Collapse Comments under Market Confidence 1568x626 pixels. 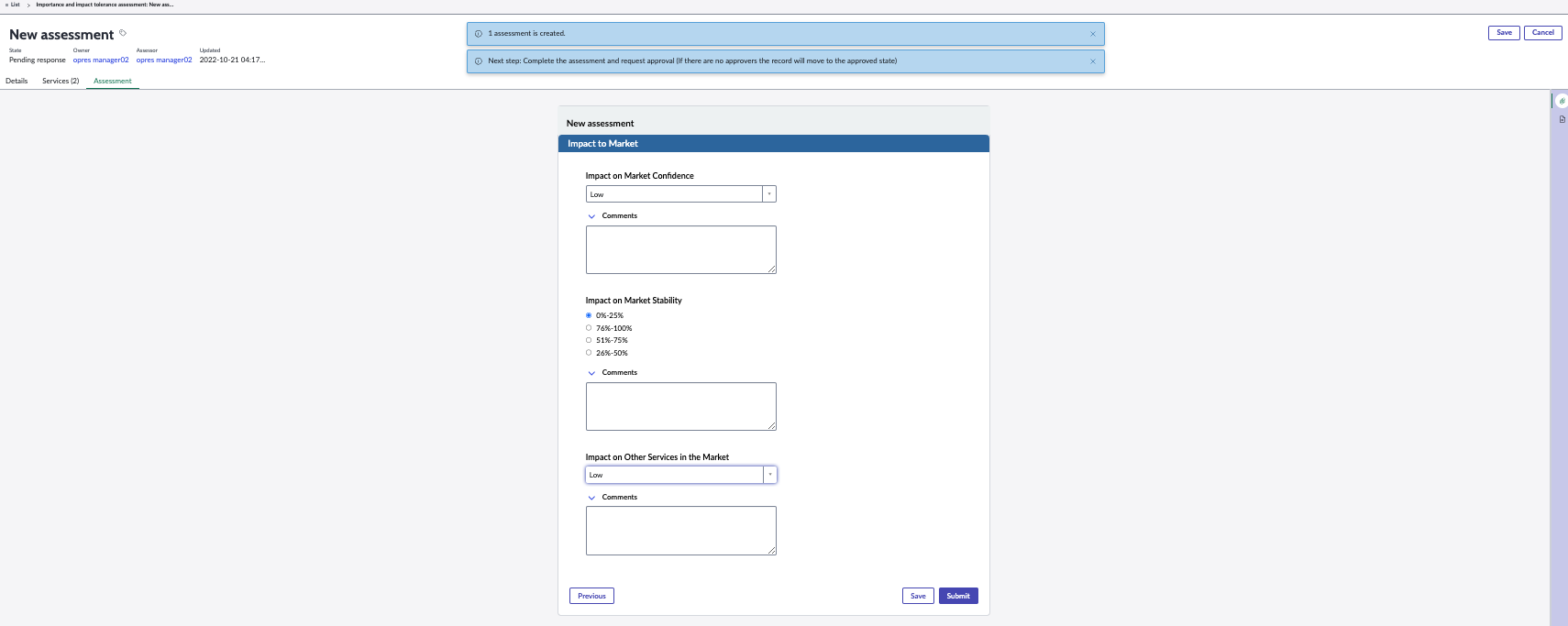tap(591, 216)
